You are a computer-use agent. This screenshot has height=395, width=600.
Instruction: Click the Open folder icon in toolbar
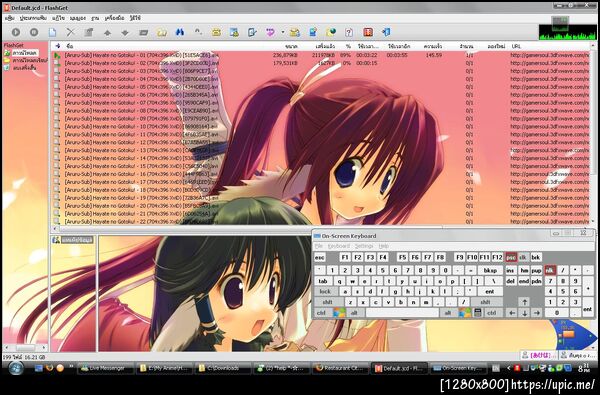(162, 33)
